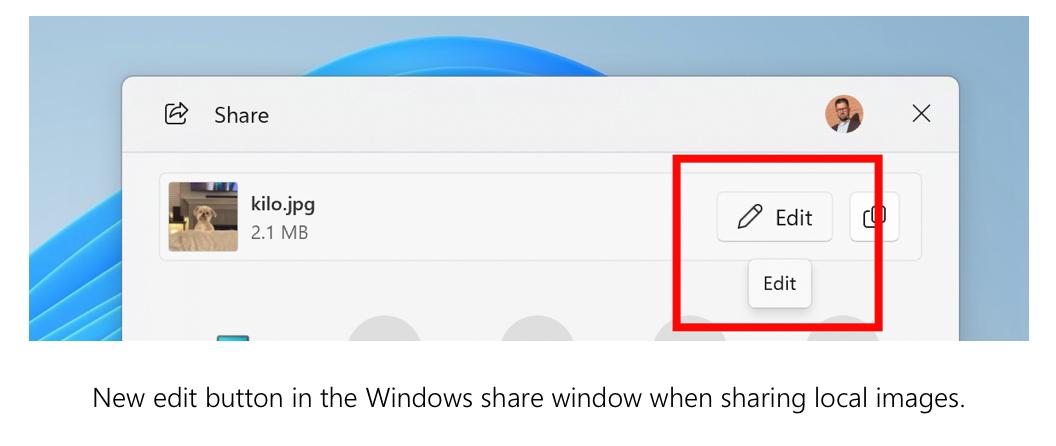Click the Edit tooltip popup

(x=780, y=284)
